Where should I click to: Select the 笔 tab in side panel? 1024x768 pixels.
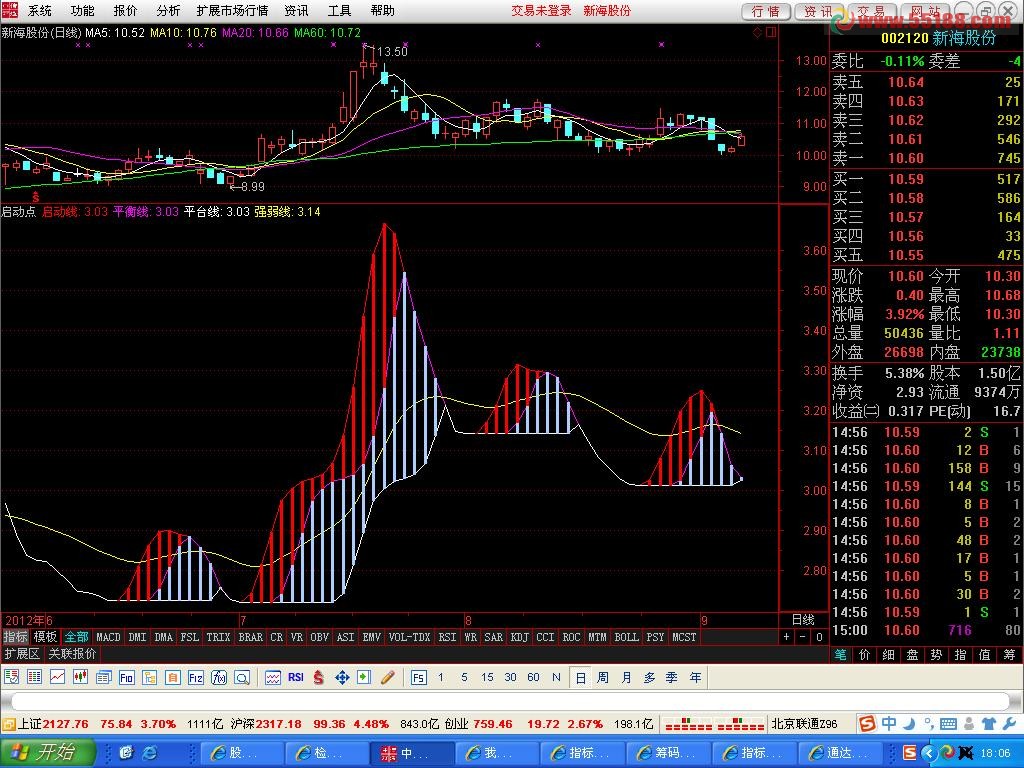(840, 654)
